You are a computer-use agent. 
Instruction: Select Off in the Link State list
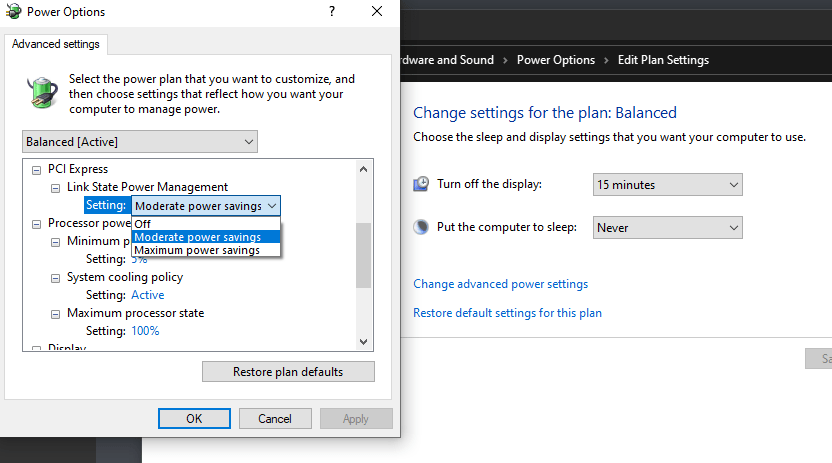click(x=143, y=224)
